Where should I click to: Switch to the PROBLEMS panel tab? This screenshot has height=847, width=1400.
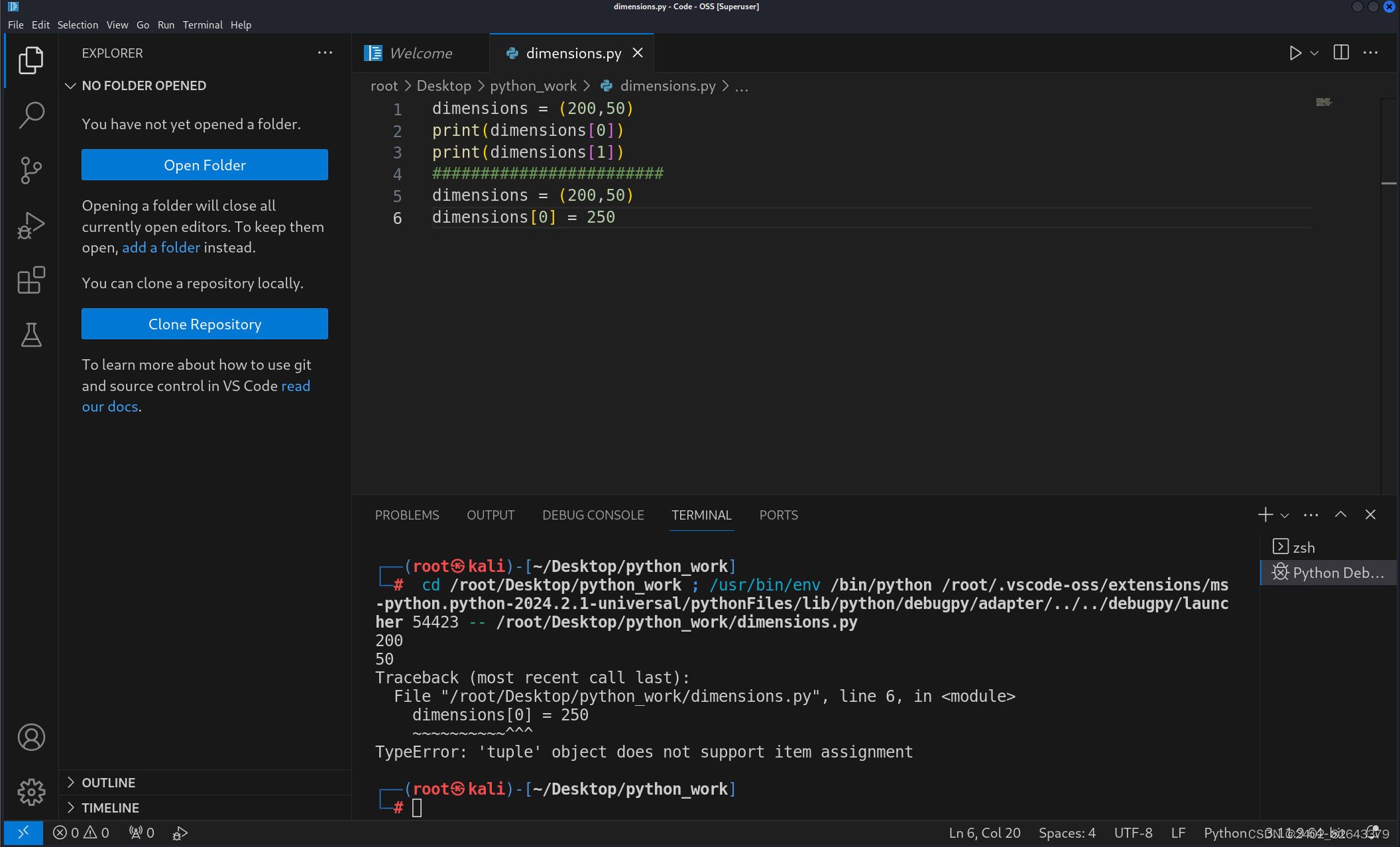pos(407,515)
